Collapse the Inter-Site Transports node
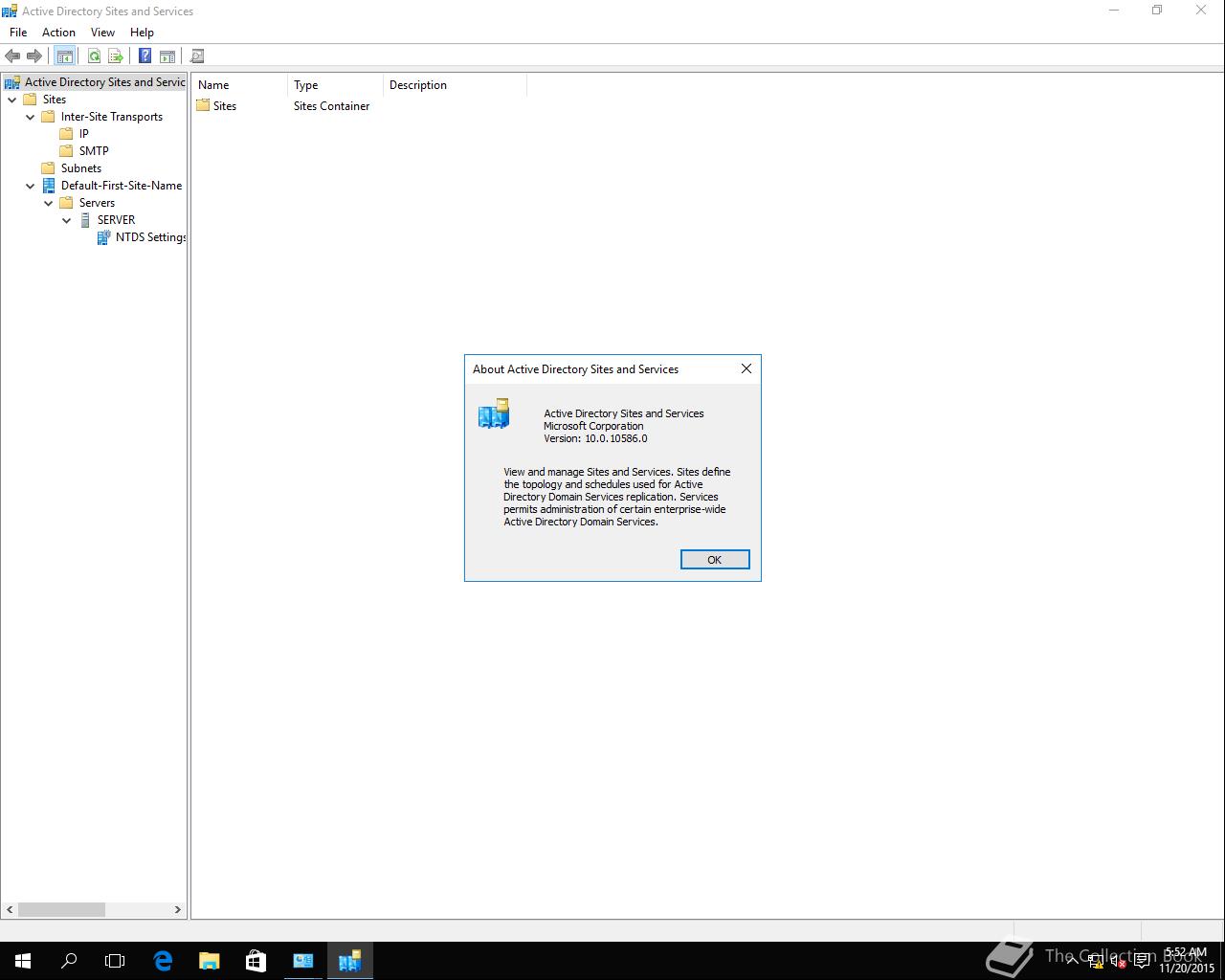Screen dimensions: 1225x980 pos(31,117)
